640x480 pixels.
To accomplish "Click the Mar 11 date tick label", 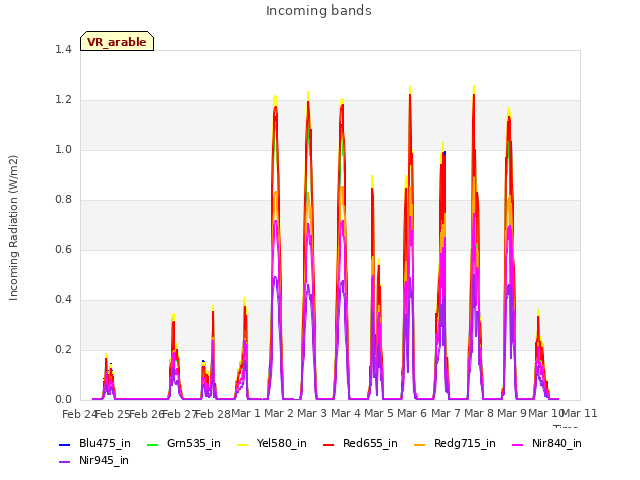I will click(580, 413).
